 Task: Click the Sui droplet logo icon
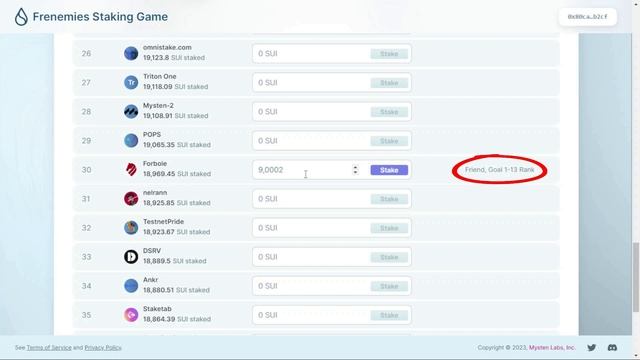pyautogui.click(x=21, y=17)
